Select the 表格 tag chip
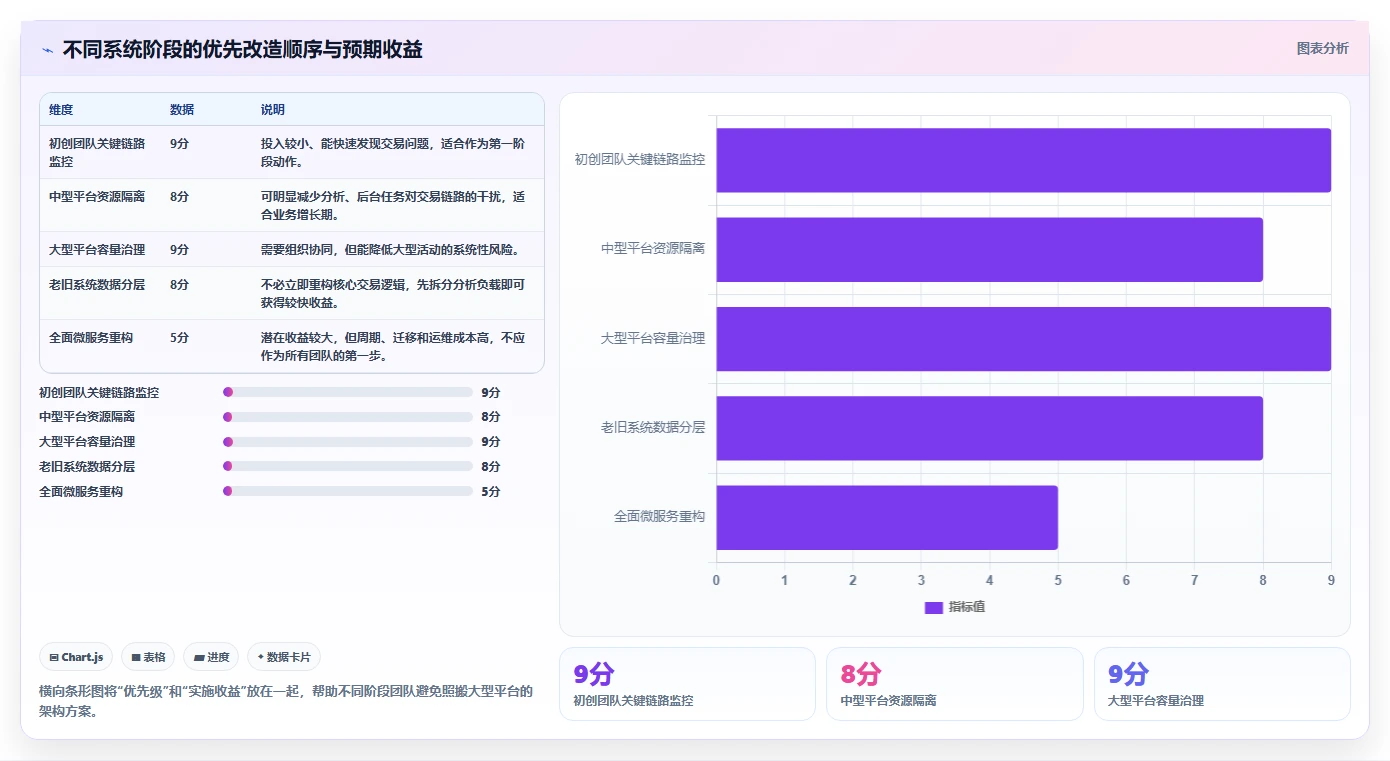Image resolution: width=1390 pixels, height=761 pixels. tap(148, 657)
